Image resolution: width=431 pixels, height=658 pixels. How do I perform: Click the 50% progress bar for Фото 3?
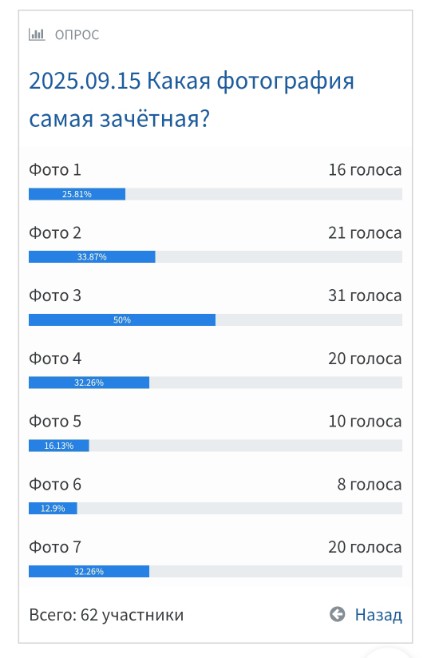tap(215, 320)
